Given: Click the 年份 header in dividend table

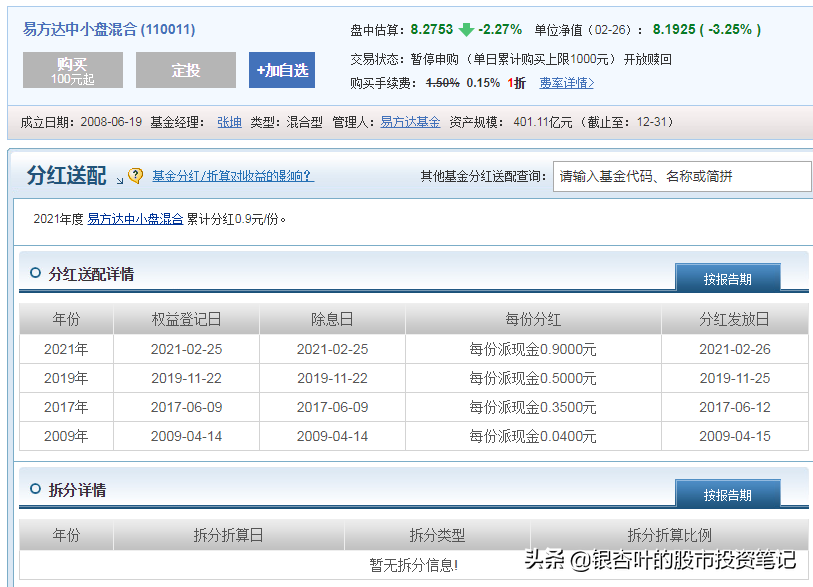Looking at the screenshot, I should [66, 319].
